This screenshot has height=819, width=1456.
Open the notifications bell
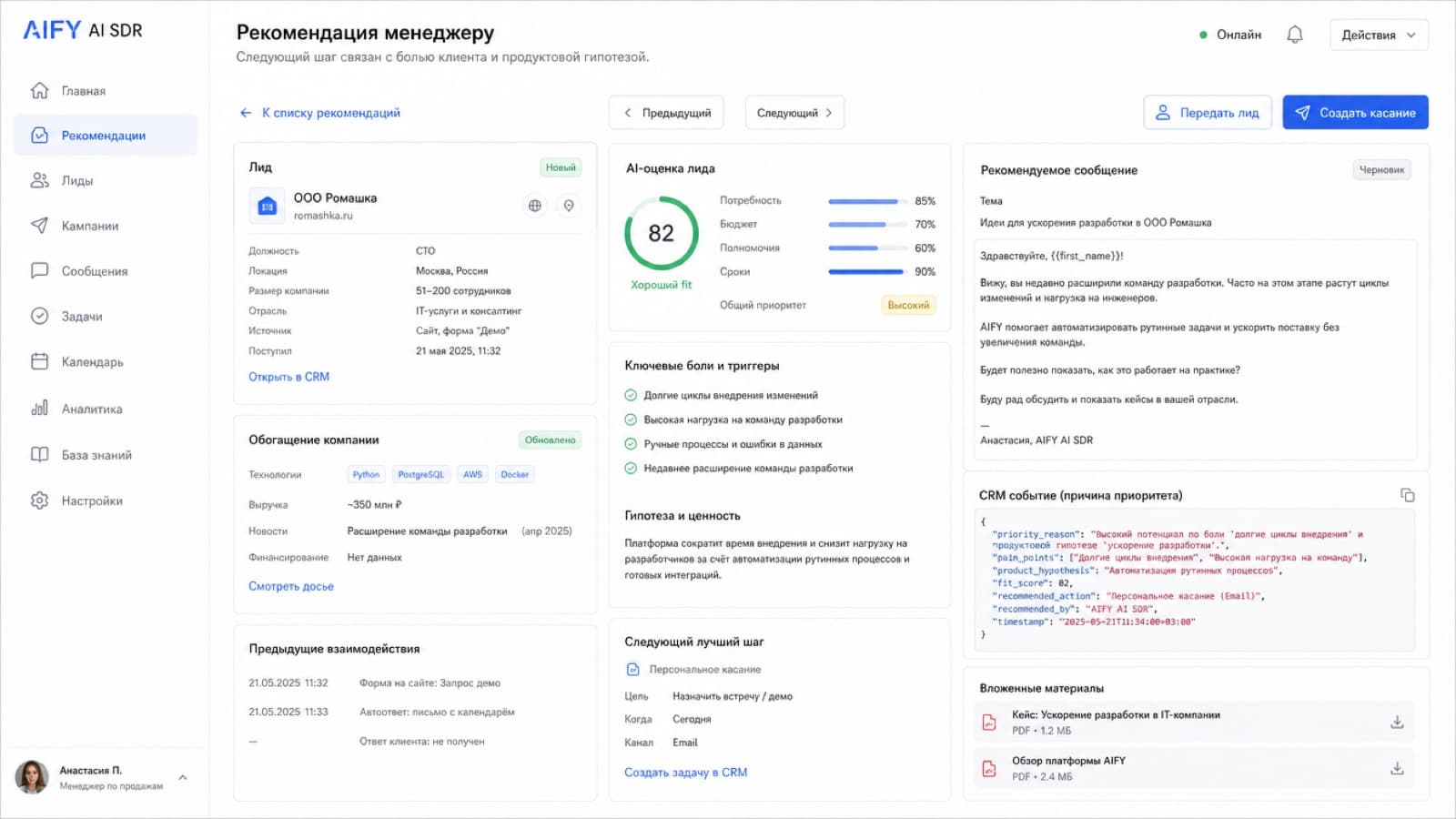point(1294,35)
